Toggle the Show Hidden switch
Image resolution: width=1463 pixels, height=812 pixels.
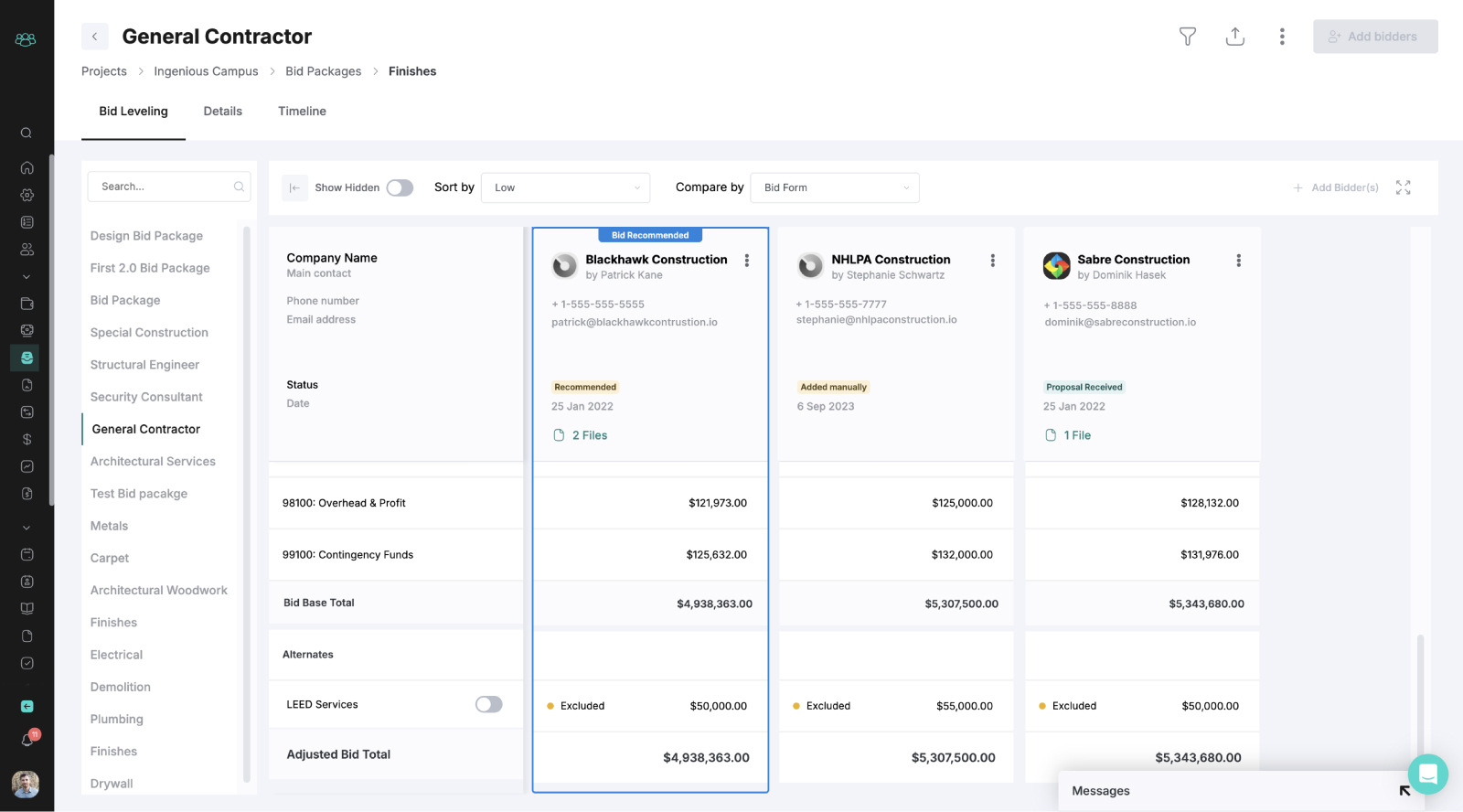coord(400,187)
